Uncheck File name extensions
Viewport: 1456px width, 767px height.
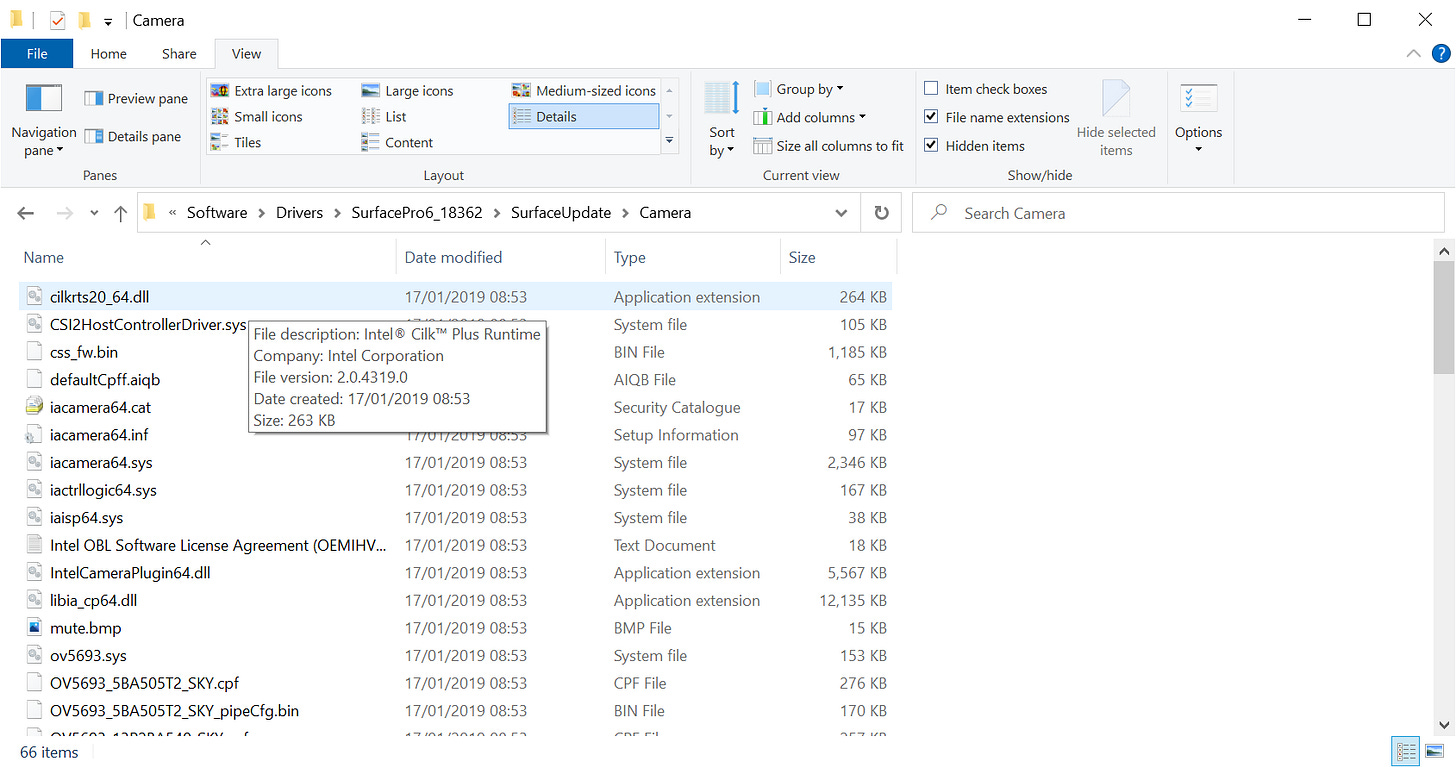pyautogui.click(x=931, y=117)
